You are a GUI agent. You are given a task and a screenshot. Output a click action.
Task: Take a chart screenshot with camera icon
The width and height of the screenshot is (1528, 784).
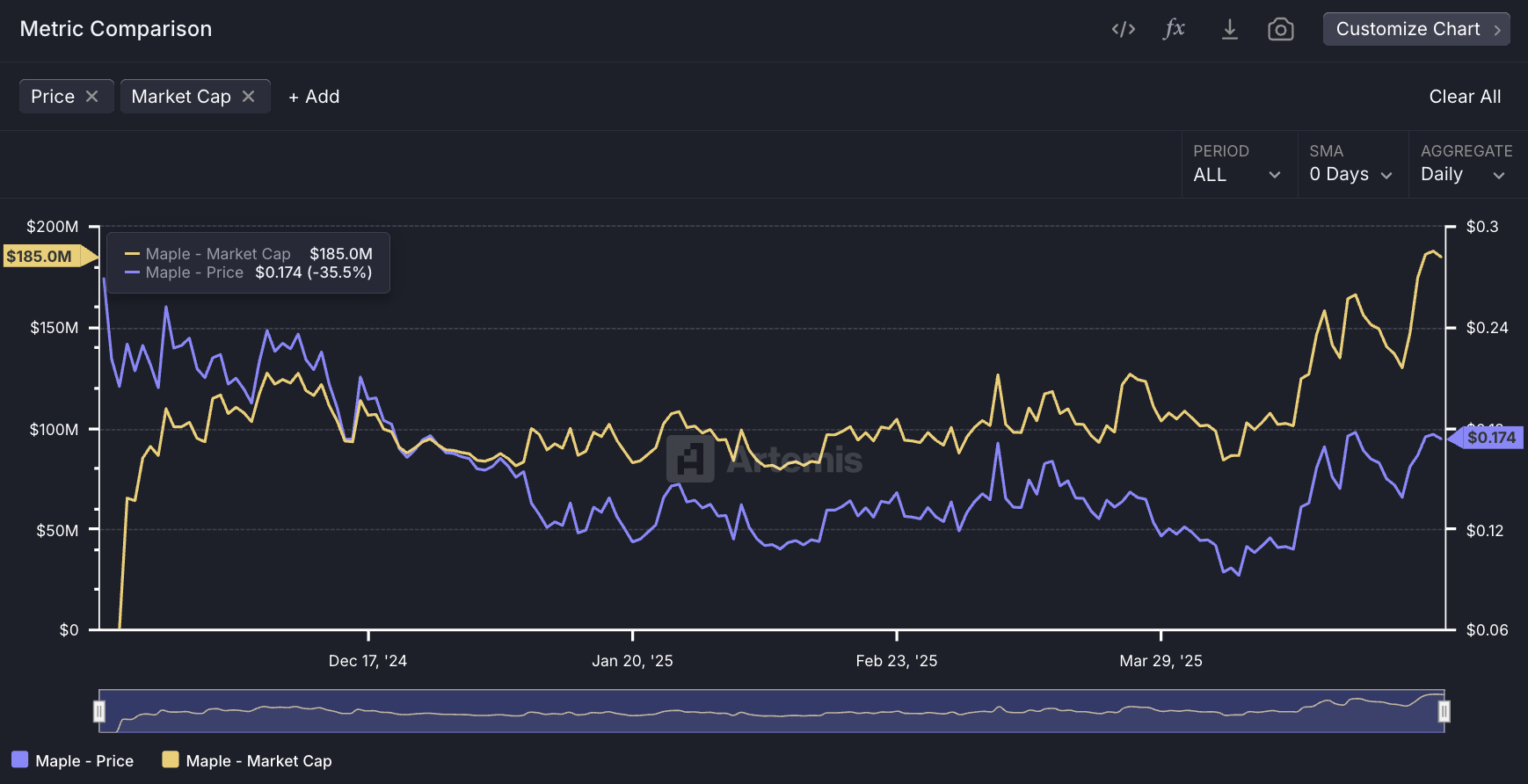(1280, 30)
